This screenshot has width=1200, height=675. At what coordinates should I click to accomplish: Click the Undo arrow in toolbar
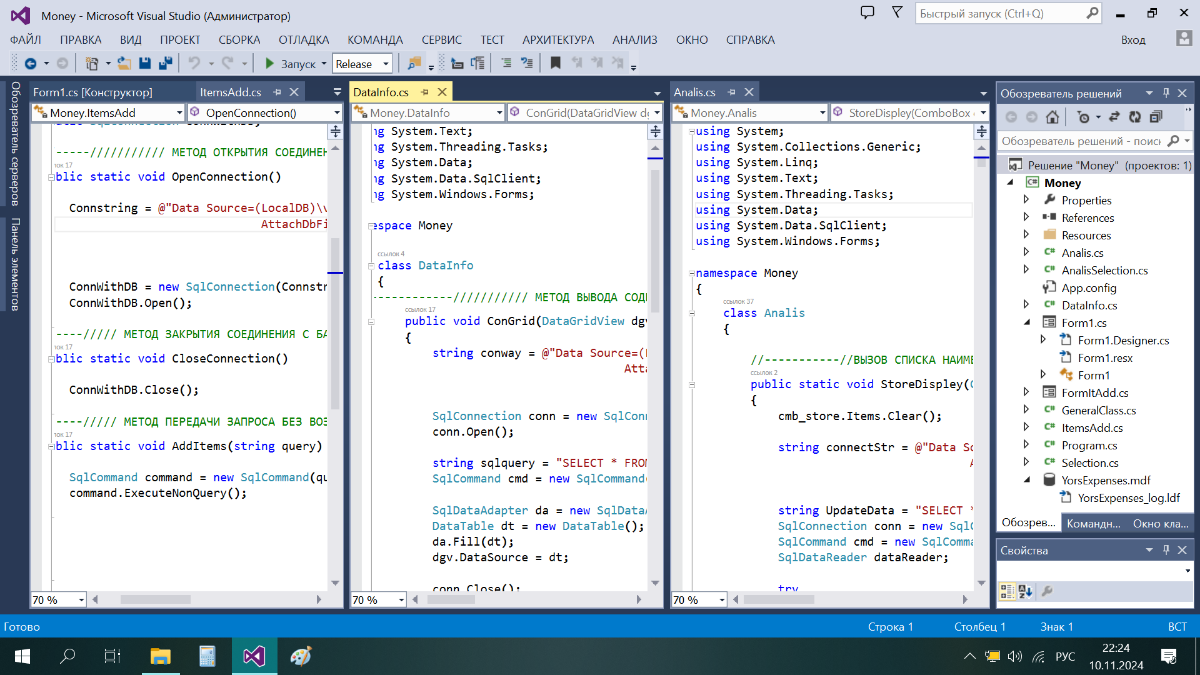pos(195,63)
